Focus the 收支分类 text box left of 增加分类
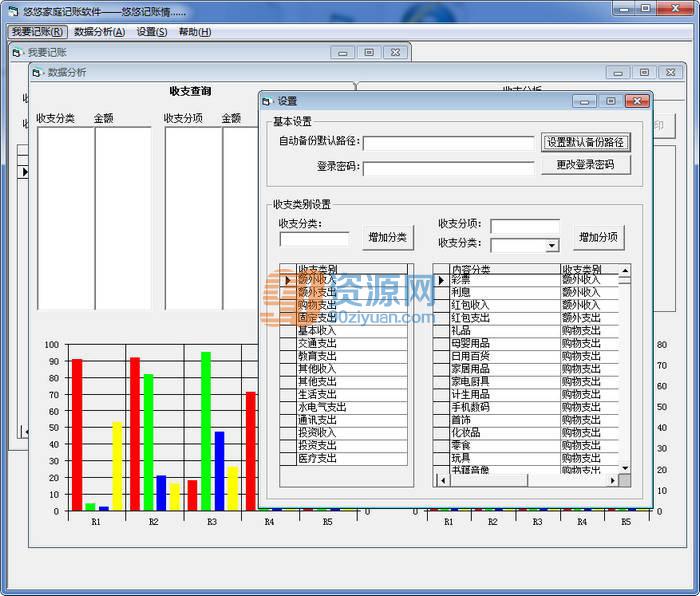This screenshot has width=700, height=596. (314, 239)
